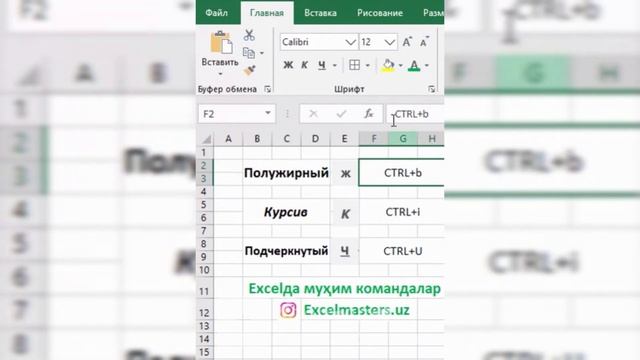Image resolution: width=640 pixels, height=360 pixels.
Task: Toggle italic with the К button
Action: pos(304,65)
